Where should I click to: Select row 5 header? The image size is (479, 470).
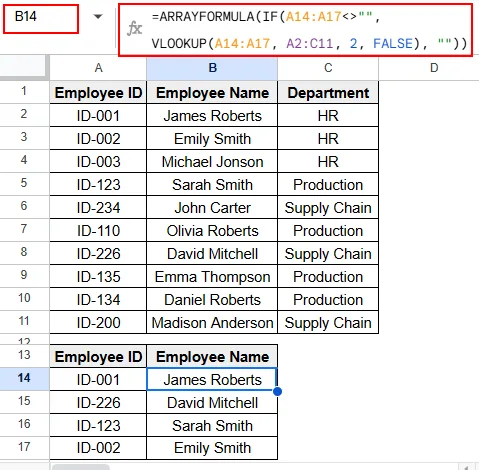coord(24,184)
